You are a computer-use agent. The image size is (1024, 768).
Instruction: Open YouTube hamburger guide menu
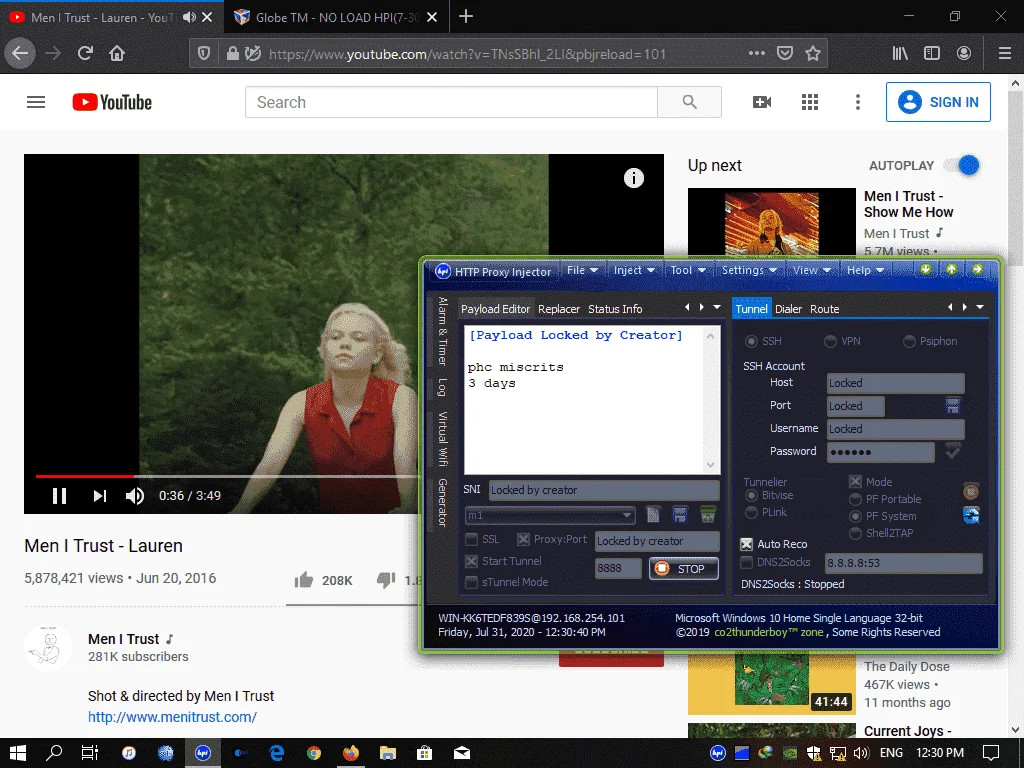click(x=36, y=102)
